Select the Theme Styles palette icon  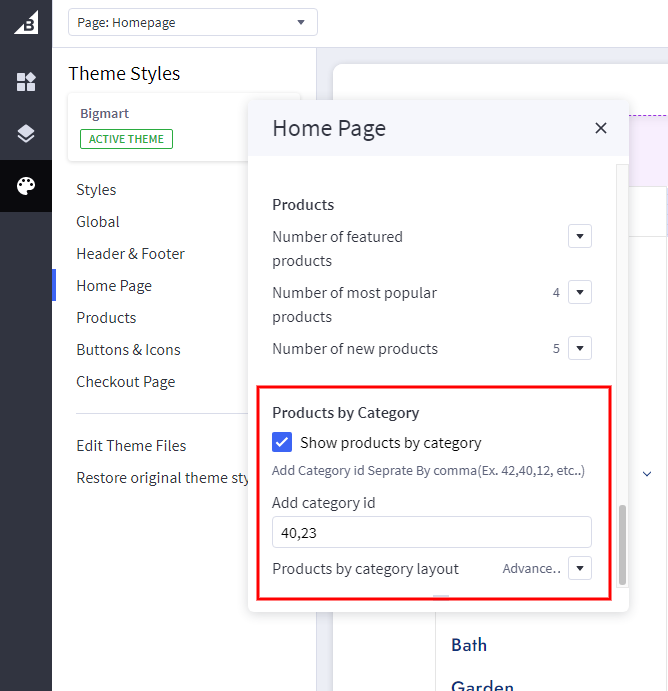tap(26, 187)
